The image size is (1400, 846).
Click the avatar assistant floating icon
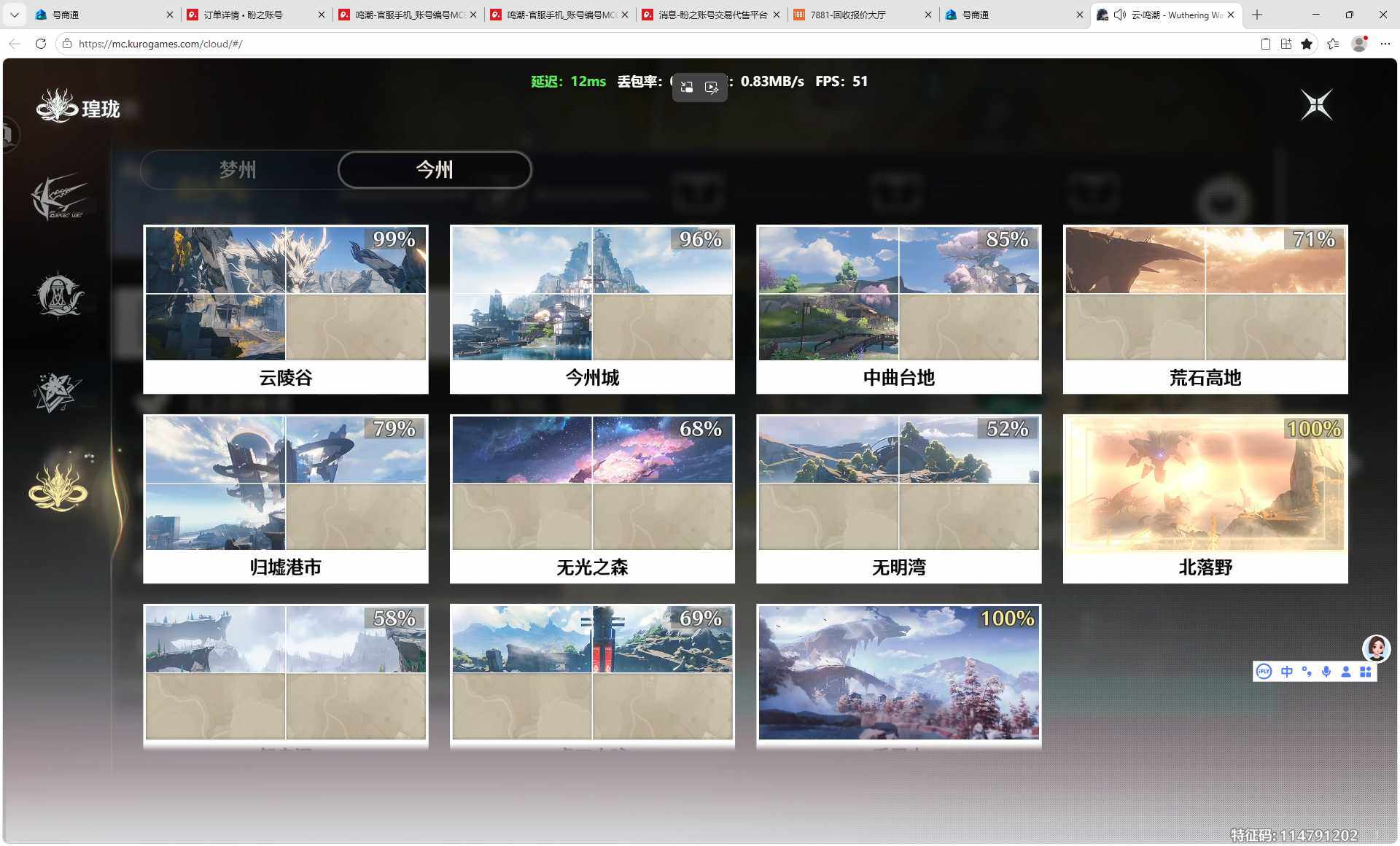pyautogui.click(x=1376, y=648)
